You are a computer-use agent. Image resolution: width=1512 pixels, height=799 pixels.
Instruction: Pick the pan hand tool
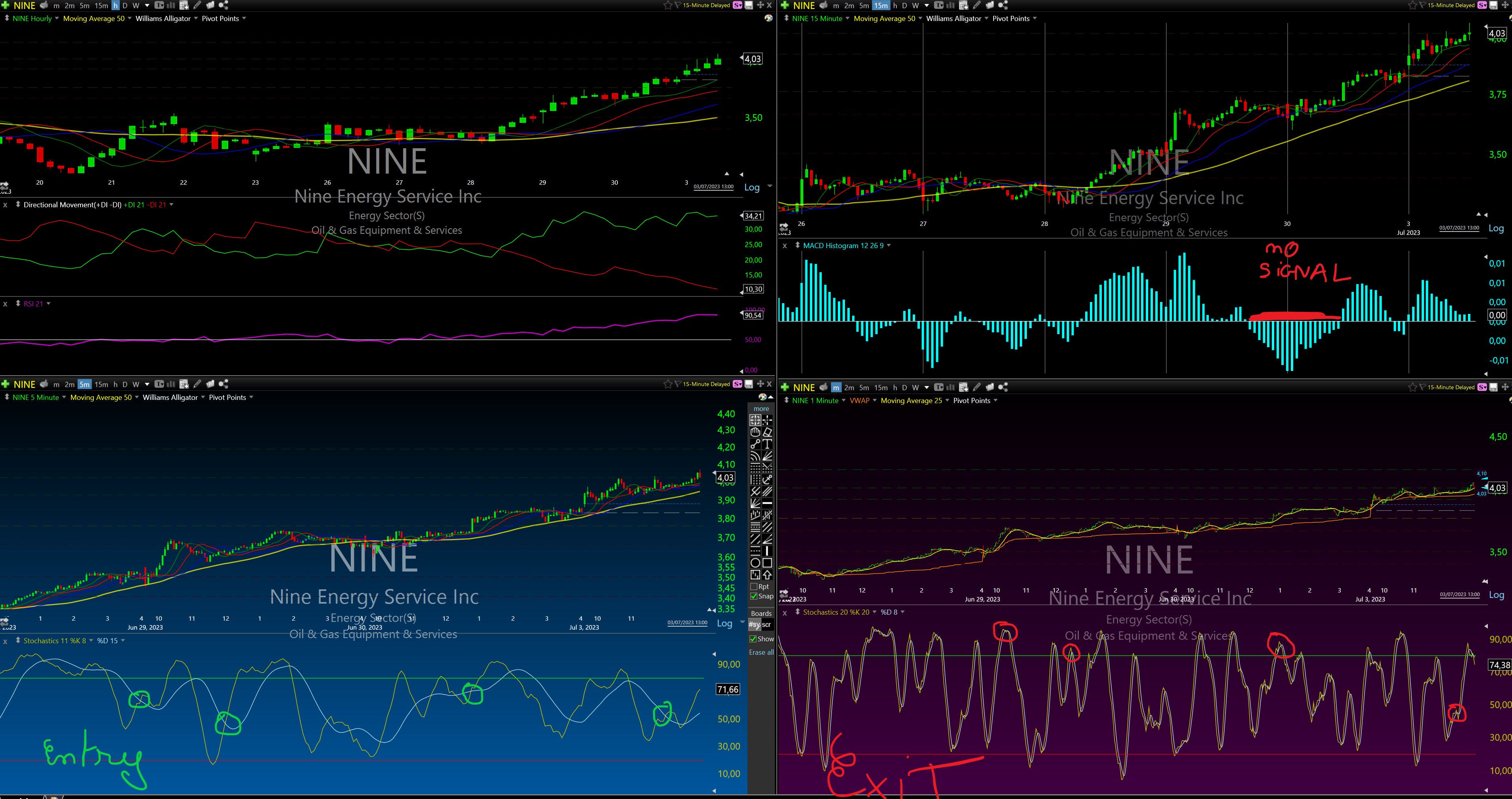(755, 432)
